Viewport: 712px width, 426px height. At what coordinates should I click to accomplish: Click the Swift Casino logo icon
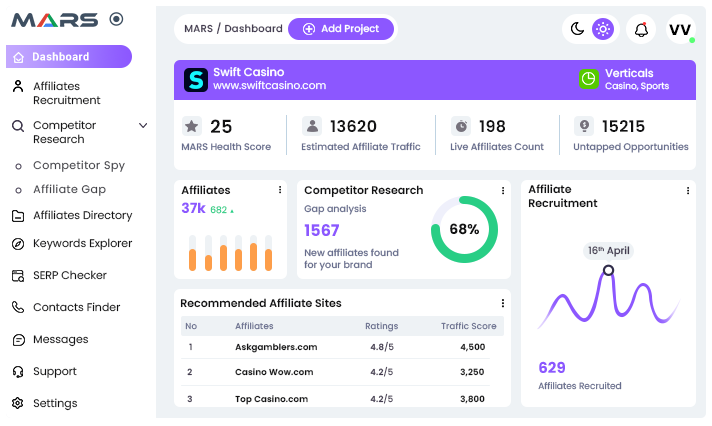(196, 79)
